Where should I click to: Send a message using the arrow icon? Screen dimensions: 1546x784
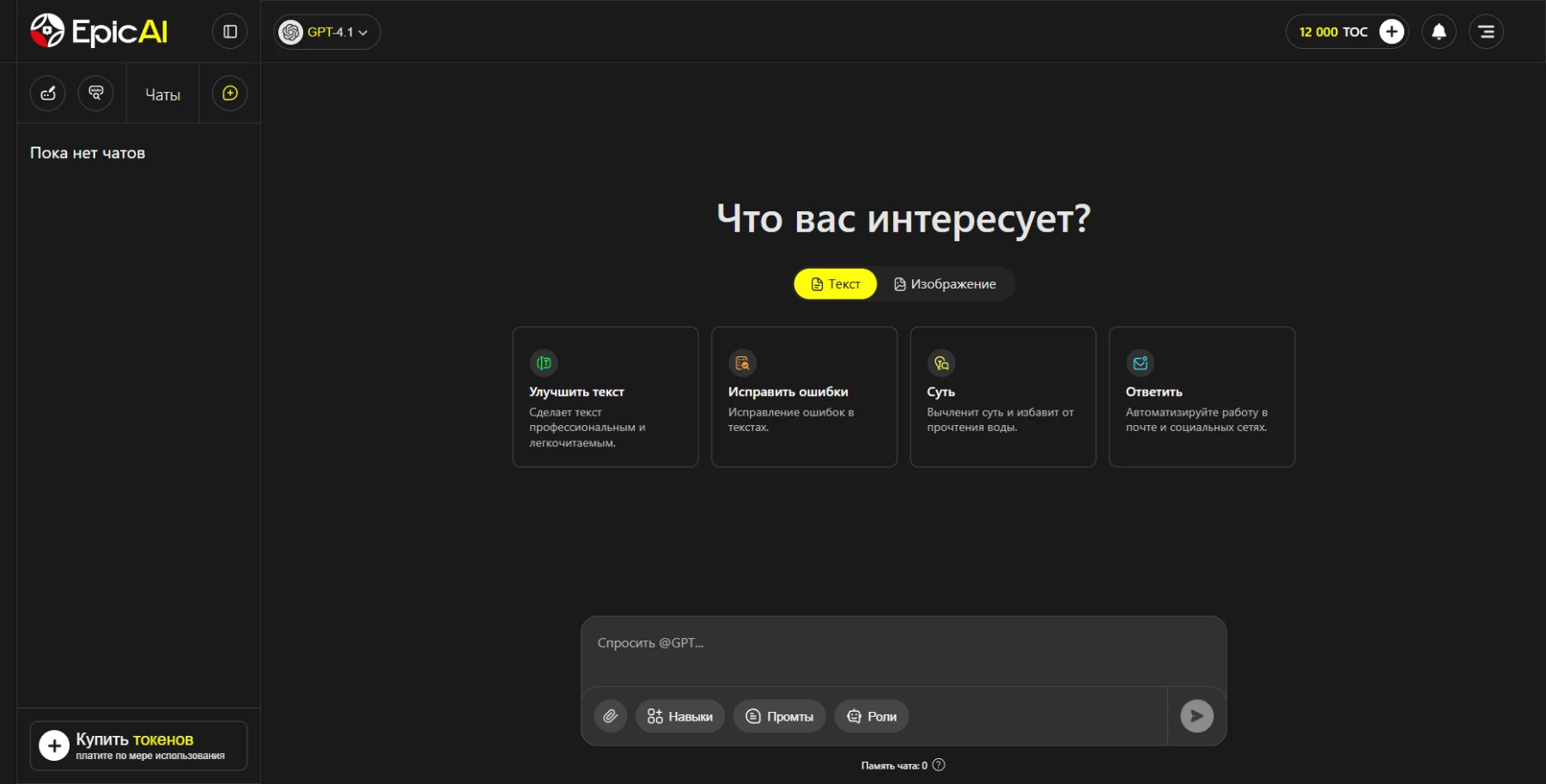tap(1197, 715)
